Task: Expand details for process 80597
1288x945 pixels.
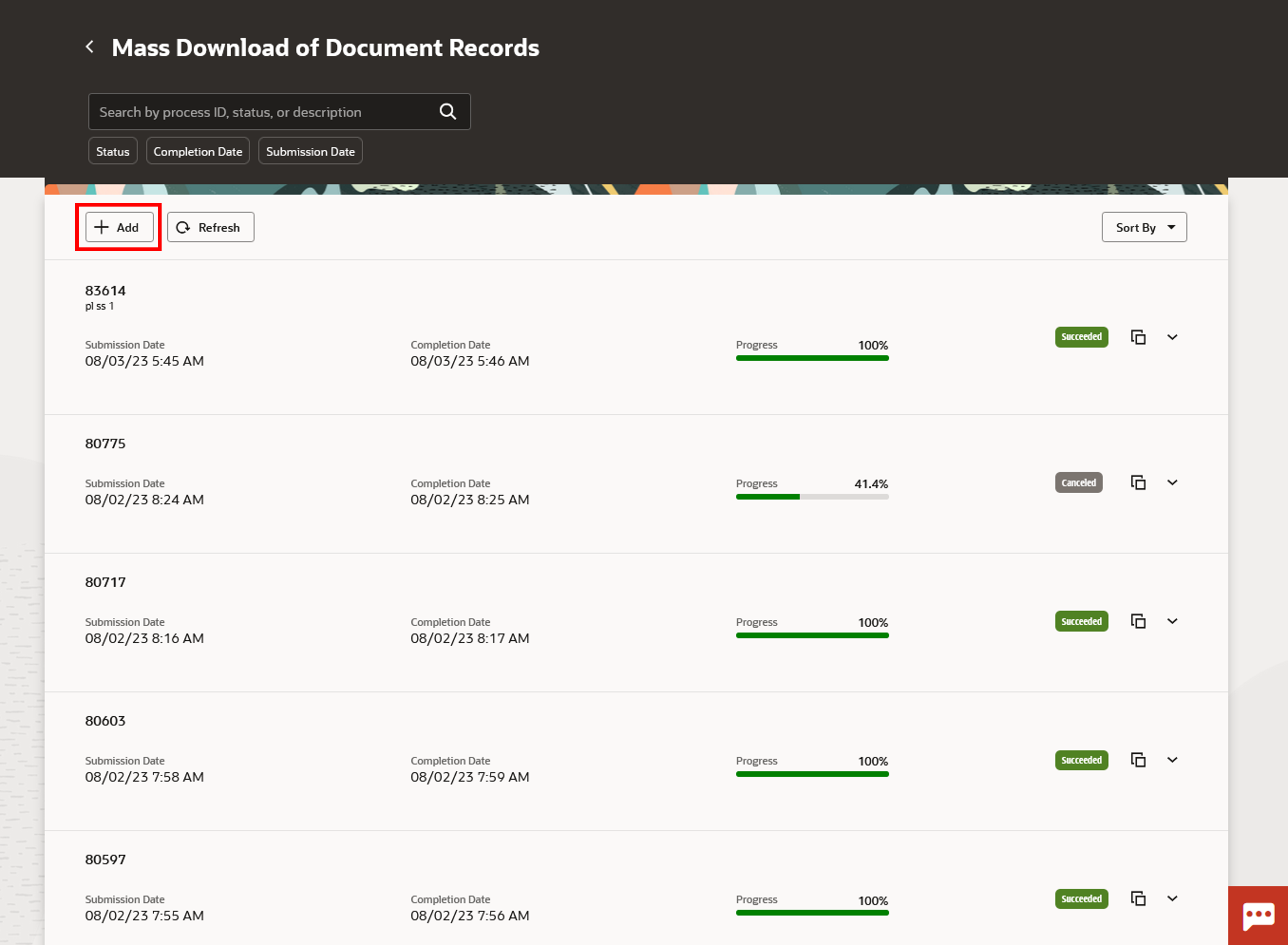Action: pos(1172,898)
